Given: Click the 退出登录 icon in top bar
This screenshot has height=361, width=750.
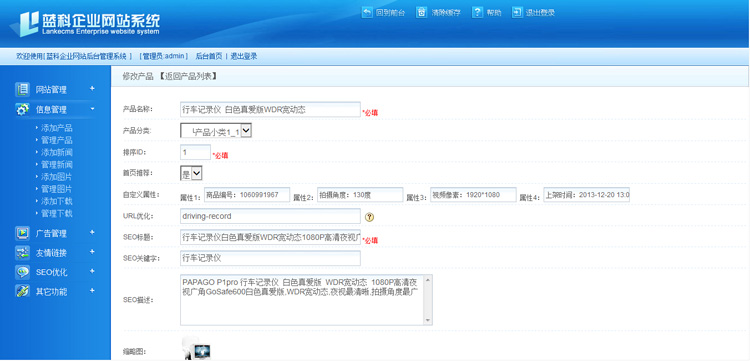Looking at the screenshot, I should pyautogui.click(x=517, y=12).
